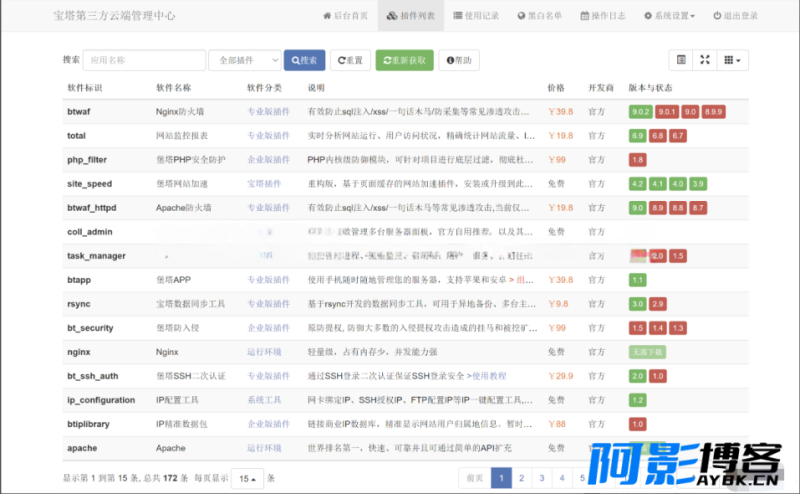This screenshot has height=494, width=800.
Task: Go to pagination page 3
Action: point(542,478)
